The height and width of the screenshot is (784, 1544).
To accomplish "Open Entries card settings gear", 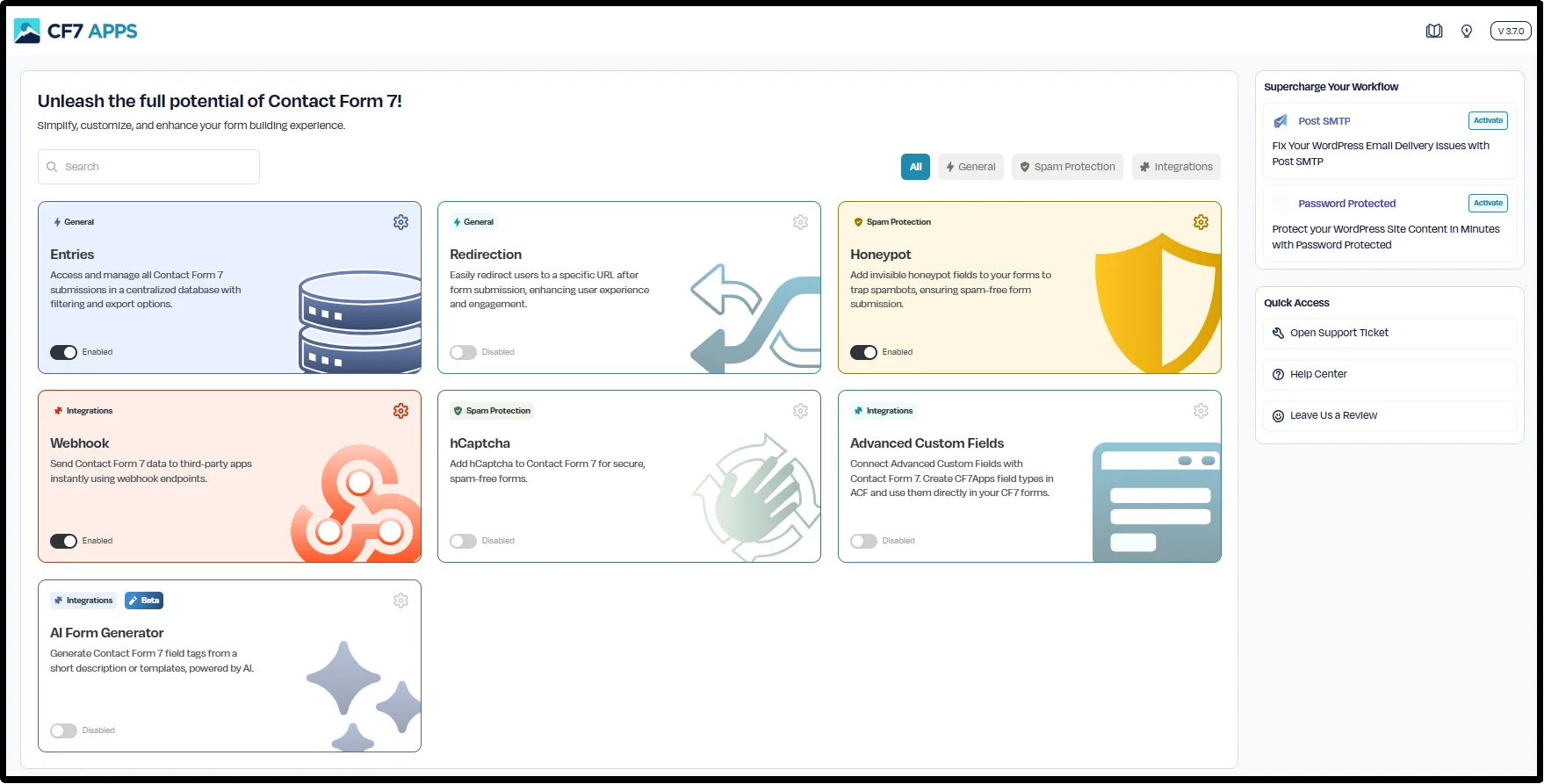I will tap(400, 222).
